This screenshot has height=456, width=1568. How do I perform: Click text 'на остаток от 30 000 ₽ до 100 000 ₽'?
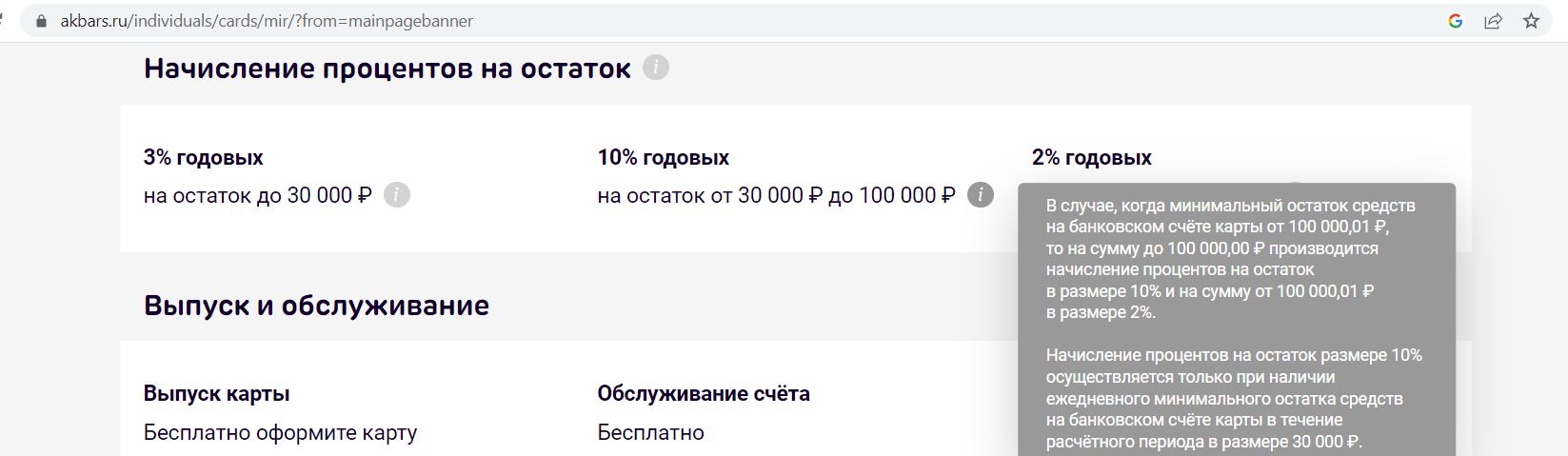776,195
